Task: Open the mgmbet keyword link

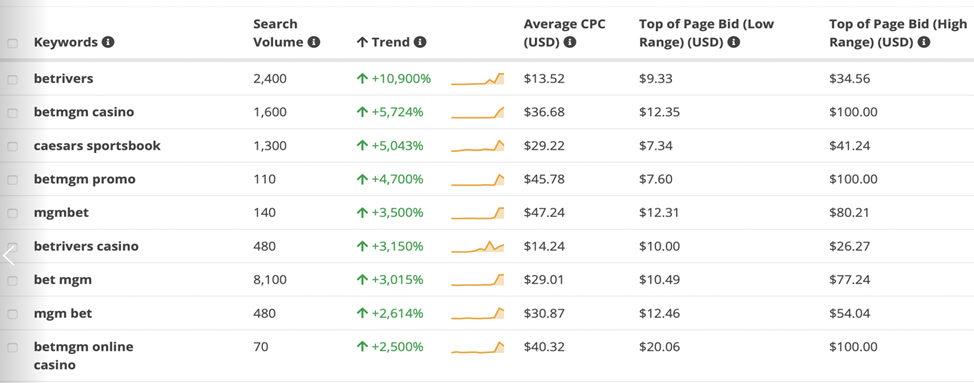Action: tap(61, 213)
